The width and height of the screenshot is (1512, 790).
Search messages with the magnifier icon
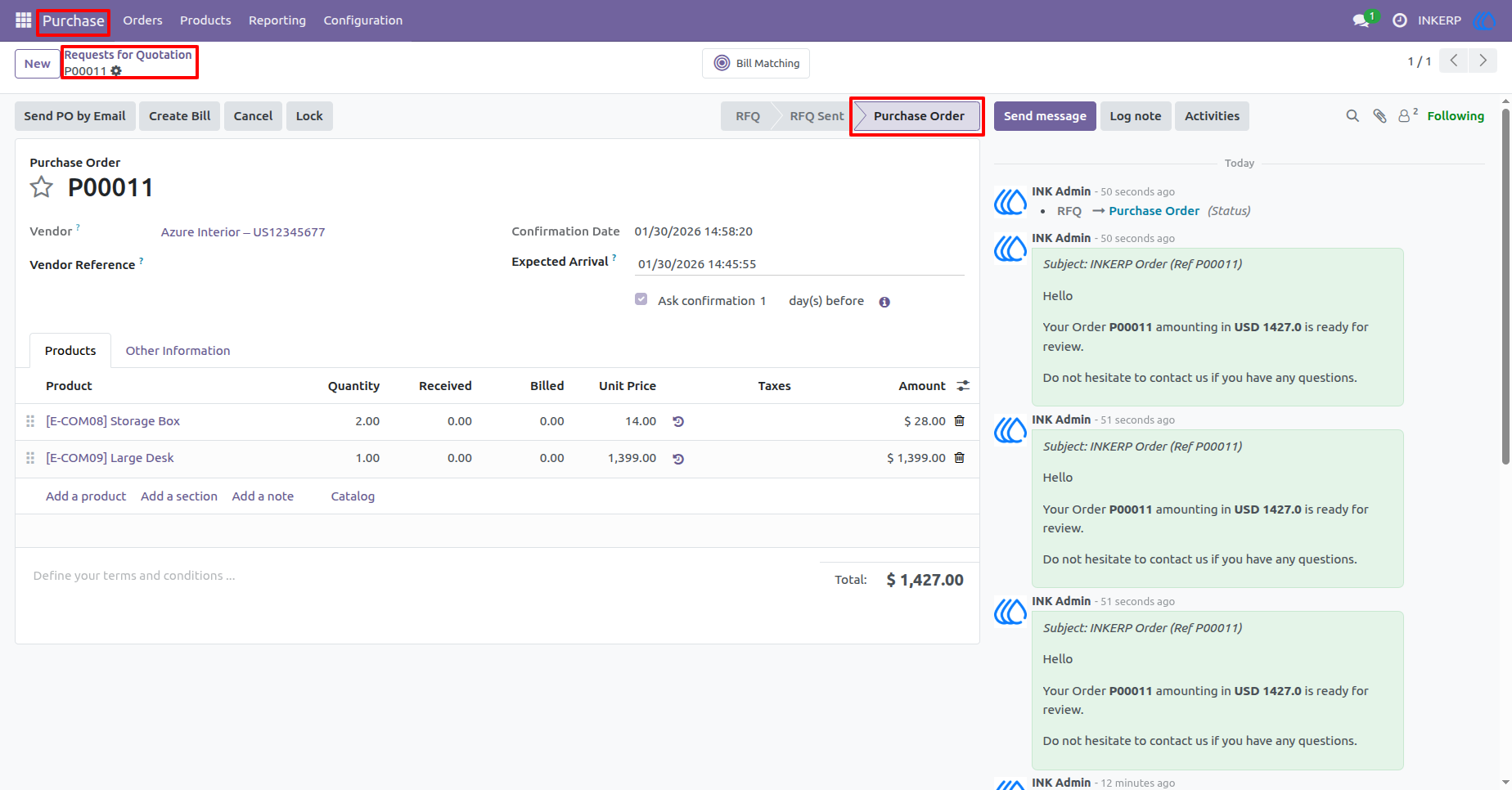(x=1352, y=116)
